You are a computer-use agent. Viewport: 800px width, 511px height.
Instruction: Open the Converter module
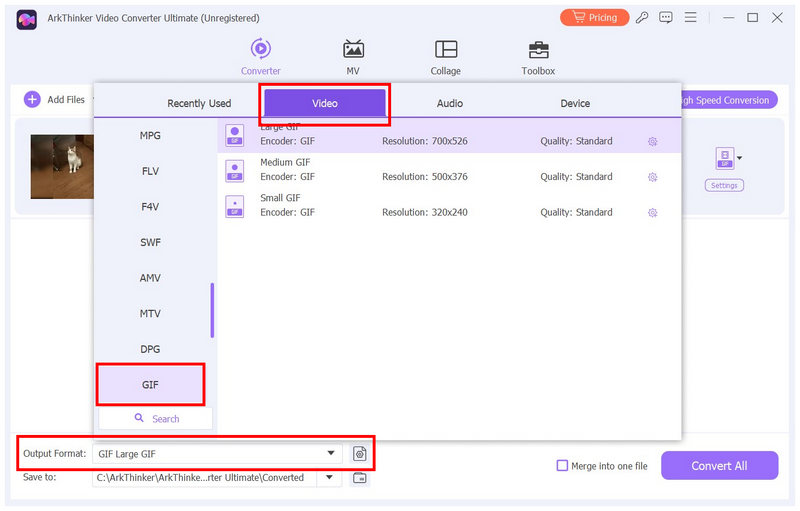(261, 57)
